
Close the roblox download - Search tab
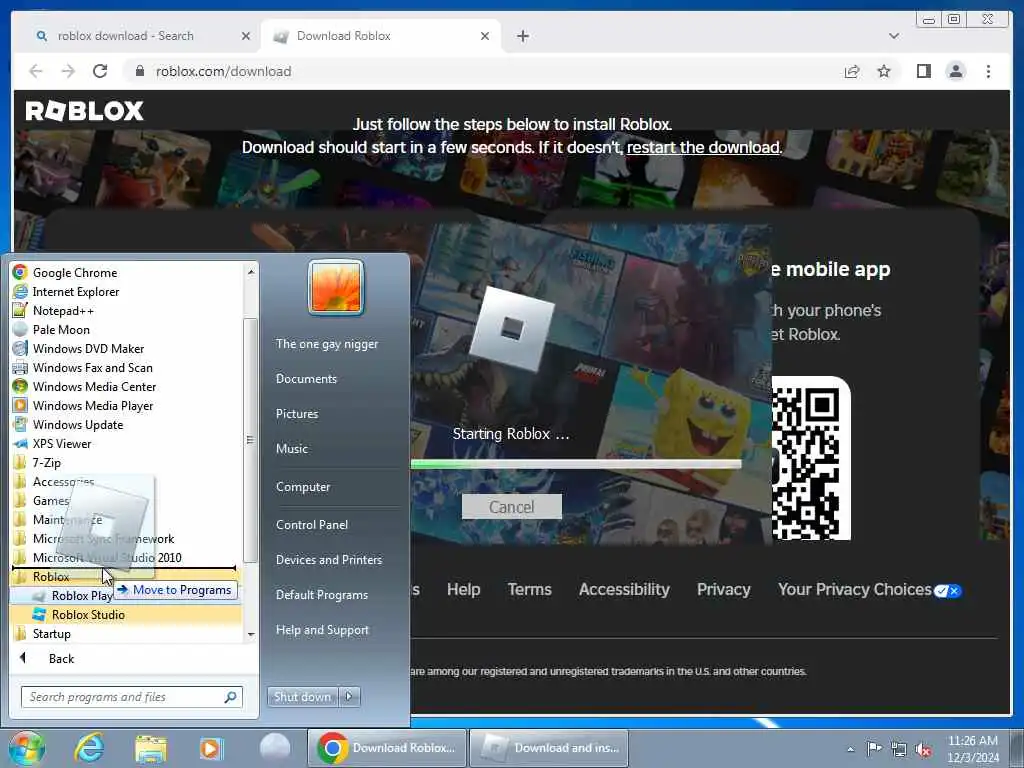coord(246,37)
